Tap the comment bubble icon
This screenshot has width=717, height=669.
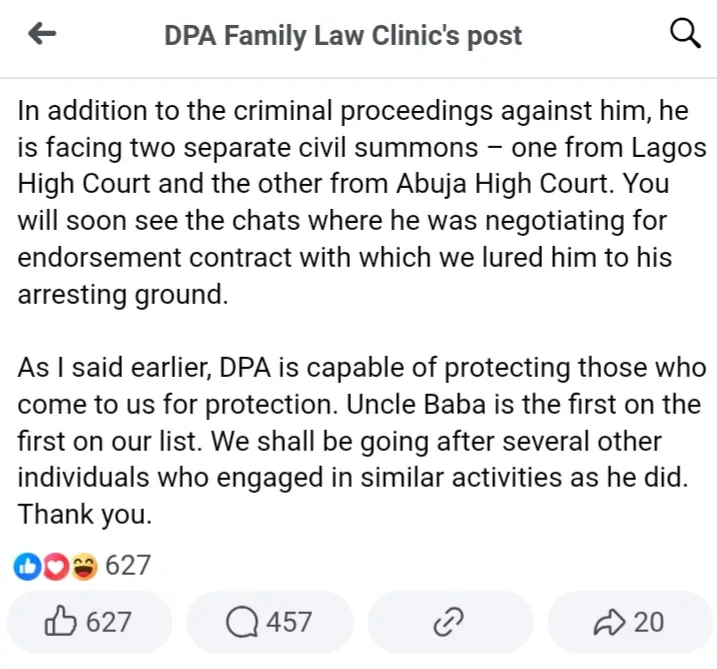pyautogui.click(x=240, y=623)
